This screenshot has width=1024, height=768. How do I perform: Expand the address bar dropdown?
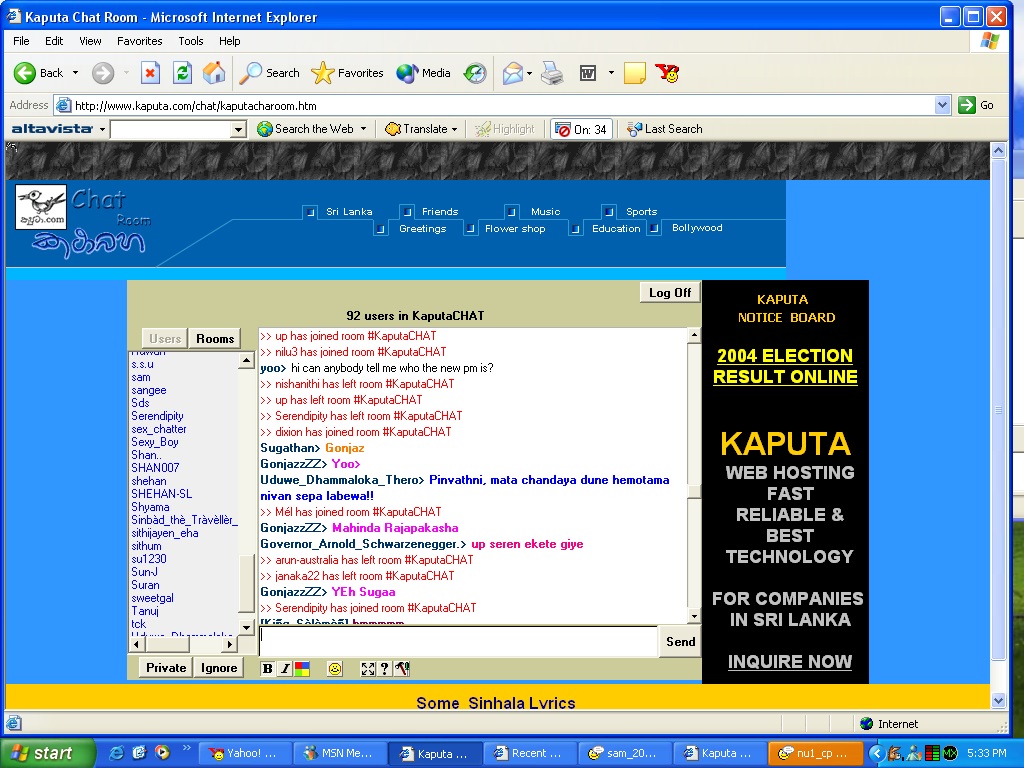[942, 105]
